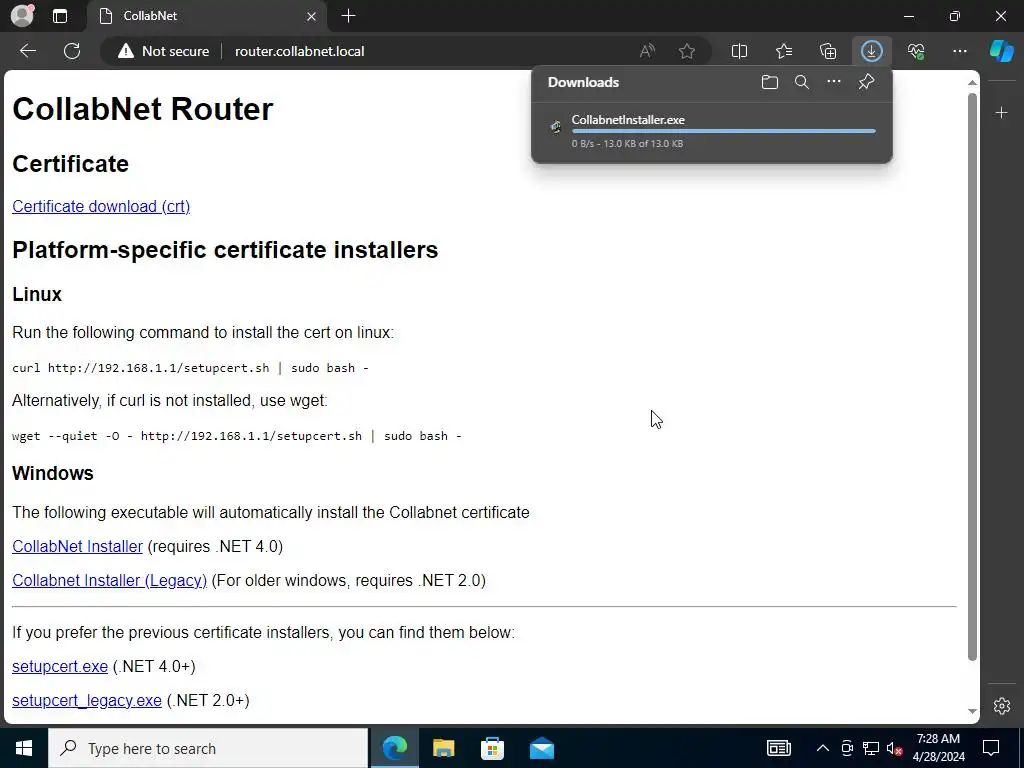Toggle the Downloads toolbar button
Viewport: 1024px width, 768px height.
point(871,51)
